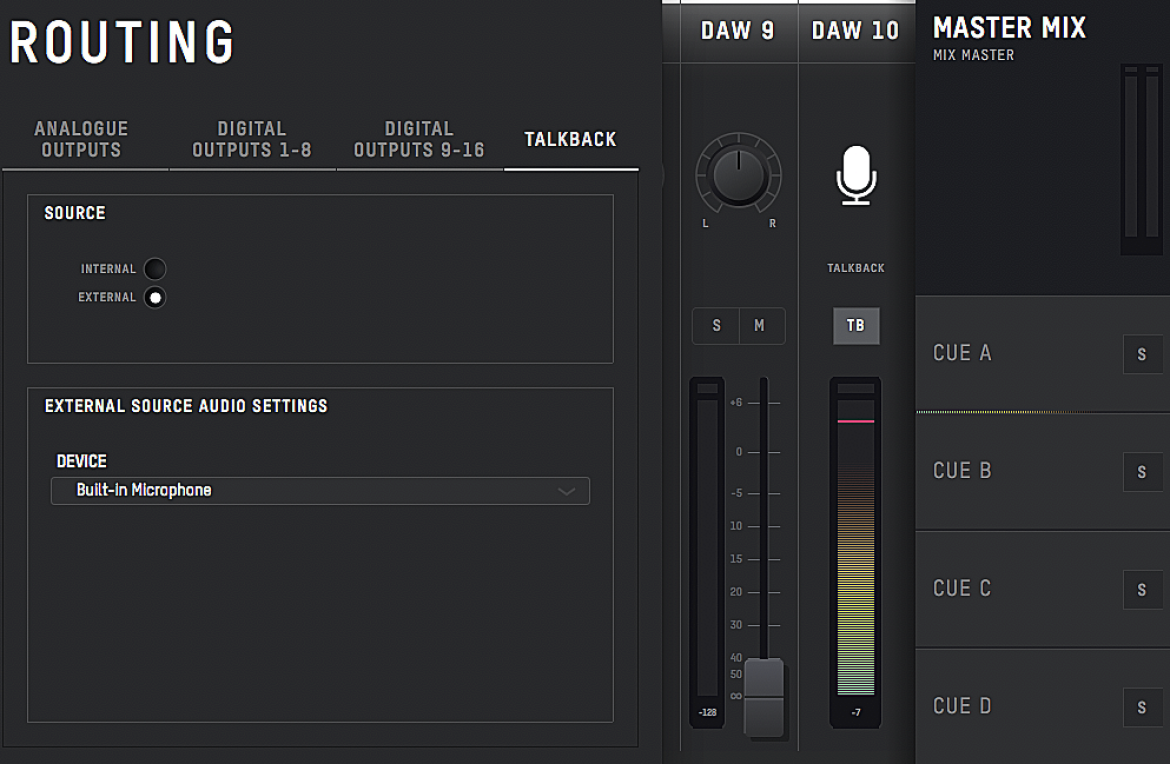Click the Master Mix stereo output meter
Viewport: 1170px width, 764px height.
(x=1141, y=160)
